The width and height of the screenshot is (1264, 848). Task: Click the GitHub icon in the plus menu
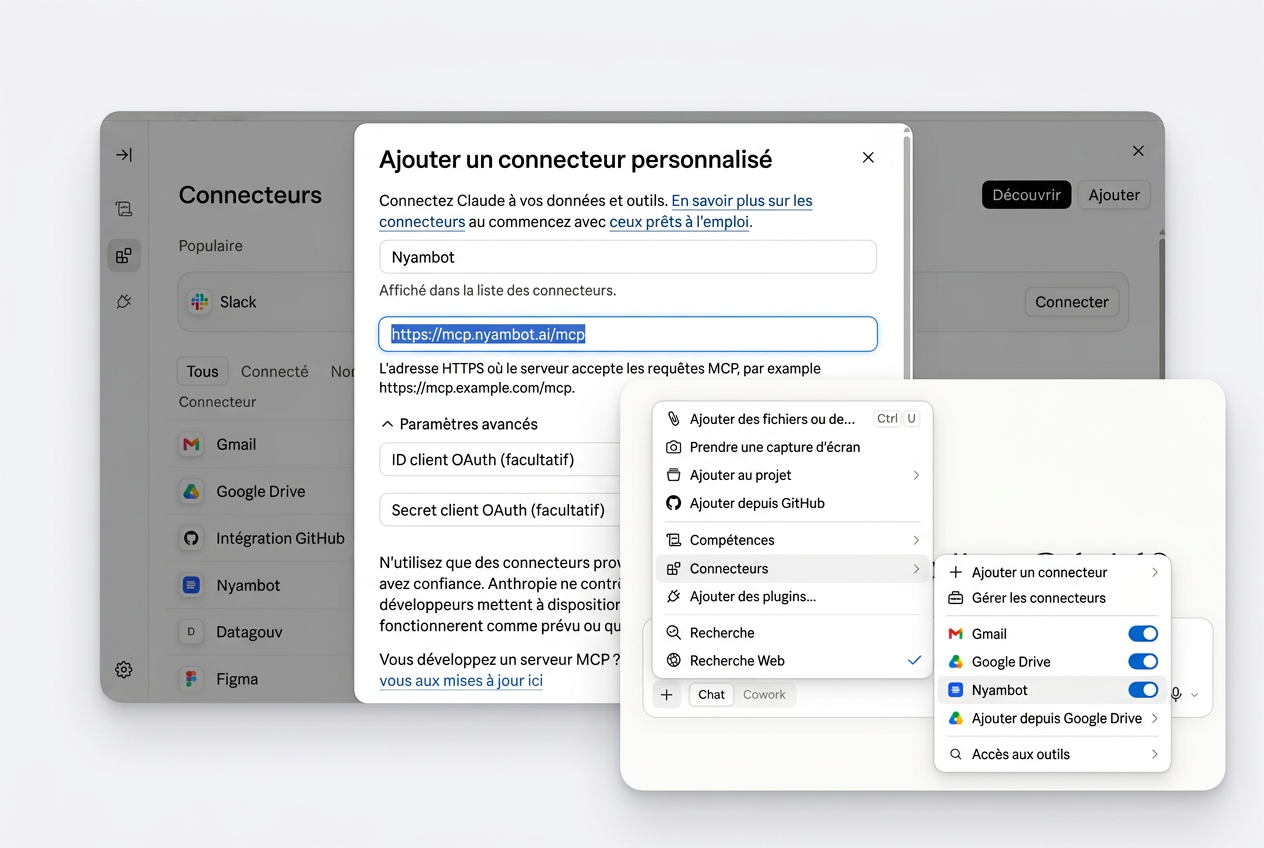674,503
